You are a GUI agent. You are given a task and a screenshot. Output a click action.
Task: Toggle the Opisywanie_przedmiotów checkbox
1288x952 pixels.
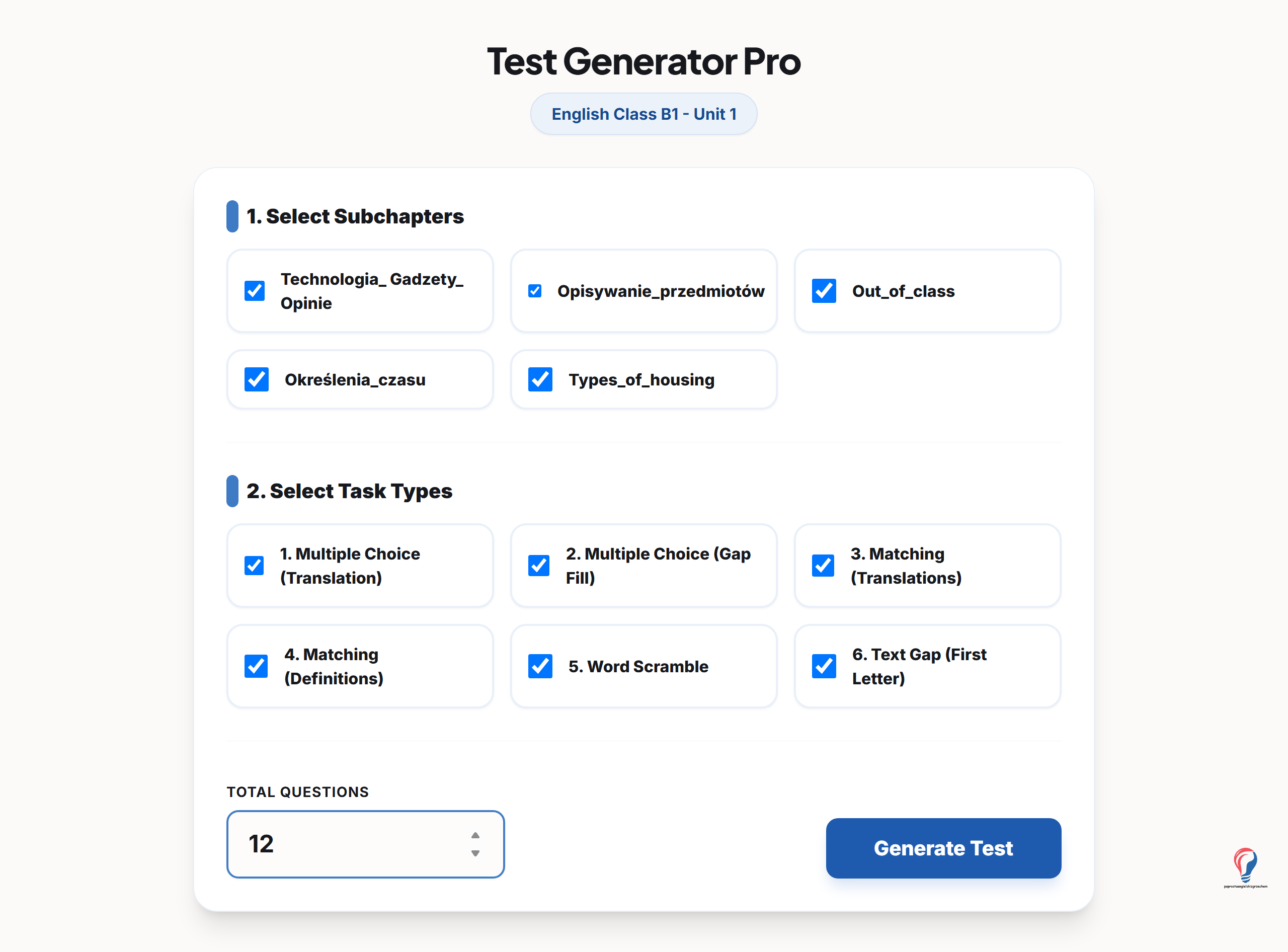(535, 291)
